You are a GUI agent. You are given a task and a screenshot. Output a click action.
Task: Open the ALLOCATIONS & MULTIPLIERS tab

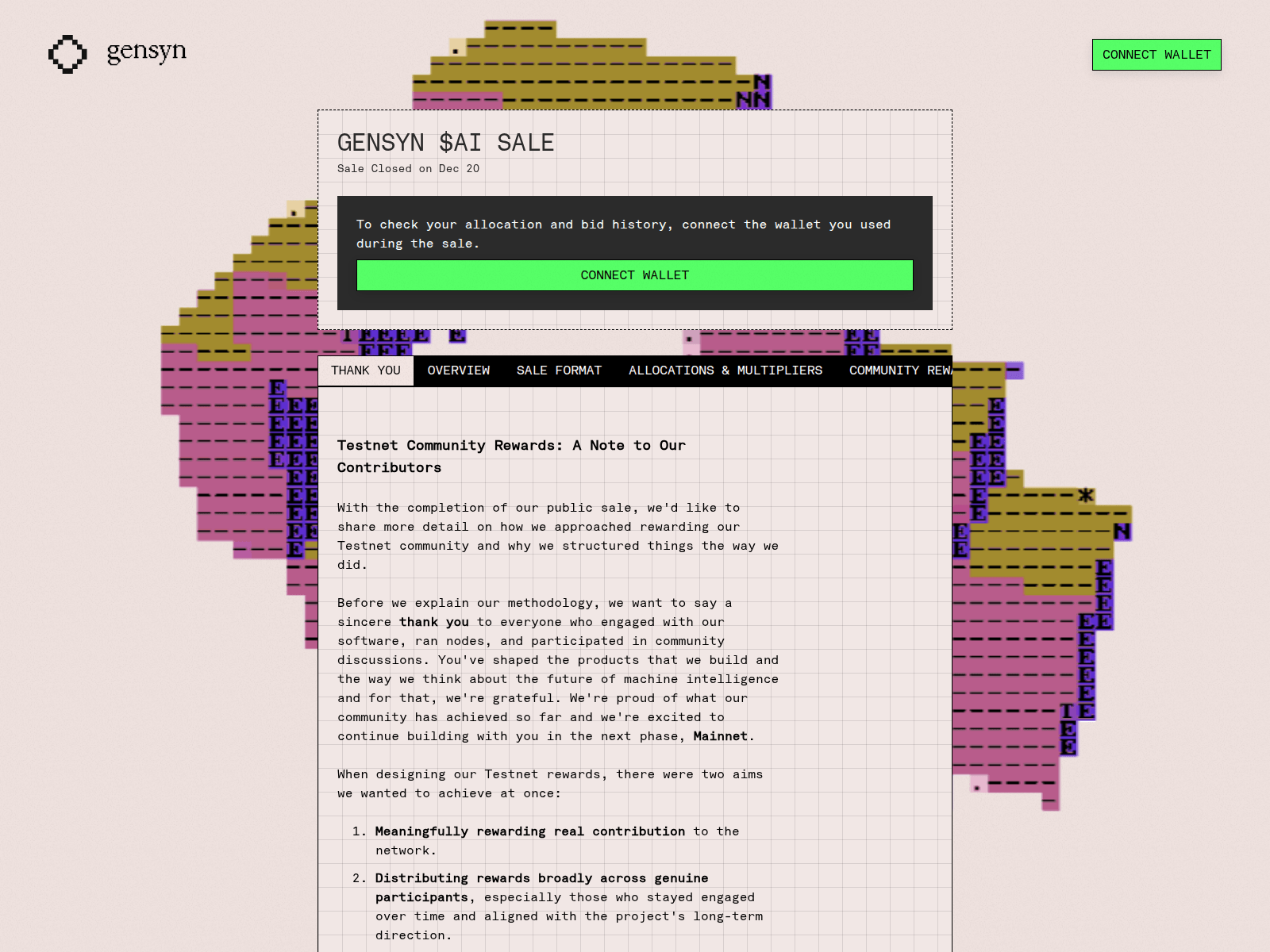(725, 370)
